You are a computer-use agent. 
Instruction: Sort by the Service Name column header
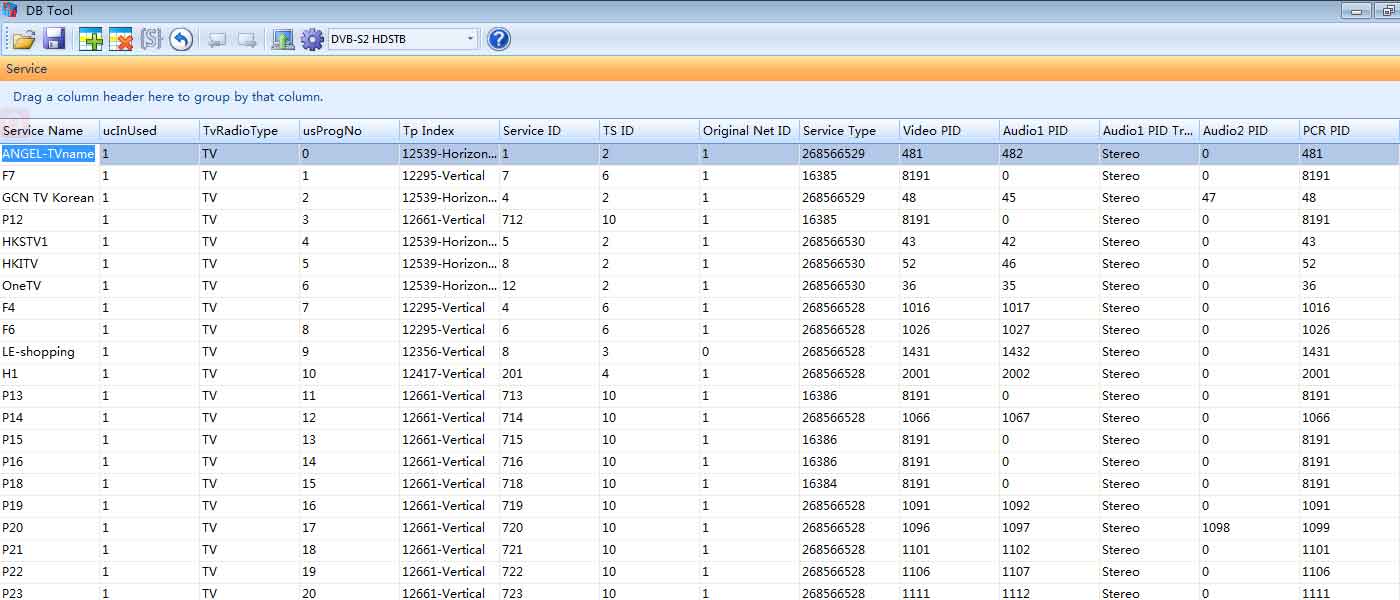point(44,131)
